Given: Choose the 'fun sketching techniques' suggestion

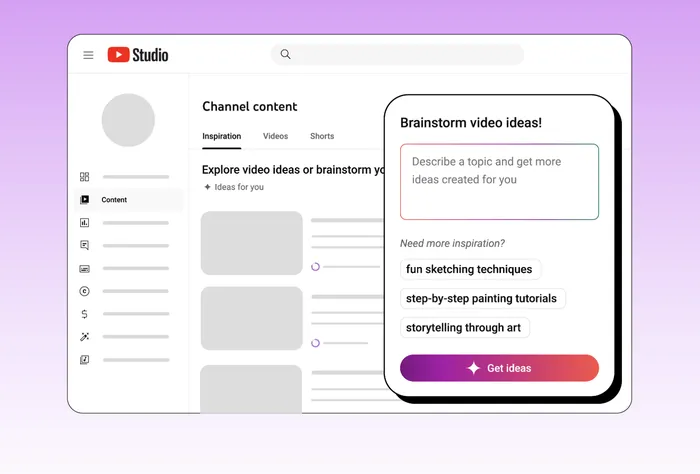Looking at the screenshot, I should 469,269.
